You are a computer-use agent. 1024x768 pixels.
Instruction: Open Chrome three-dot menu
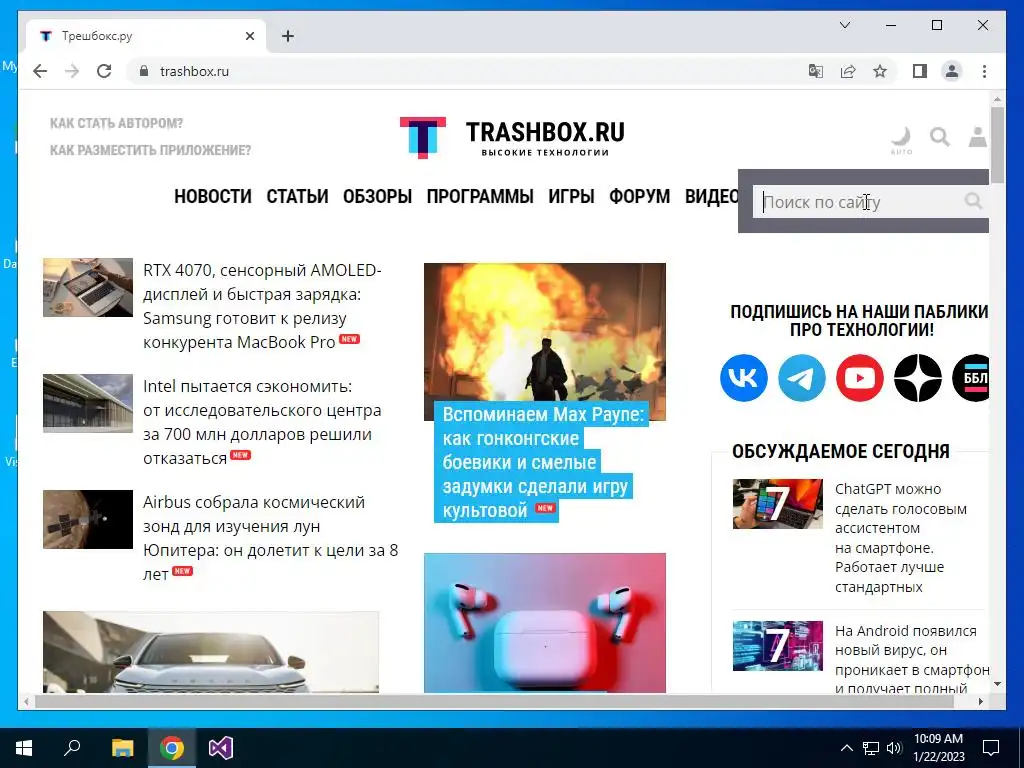pyautogui.click(x=984, y=71)
